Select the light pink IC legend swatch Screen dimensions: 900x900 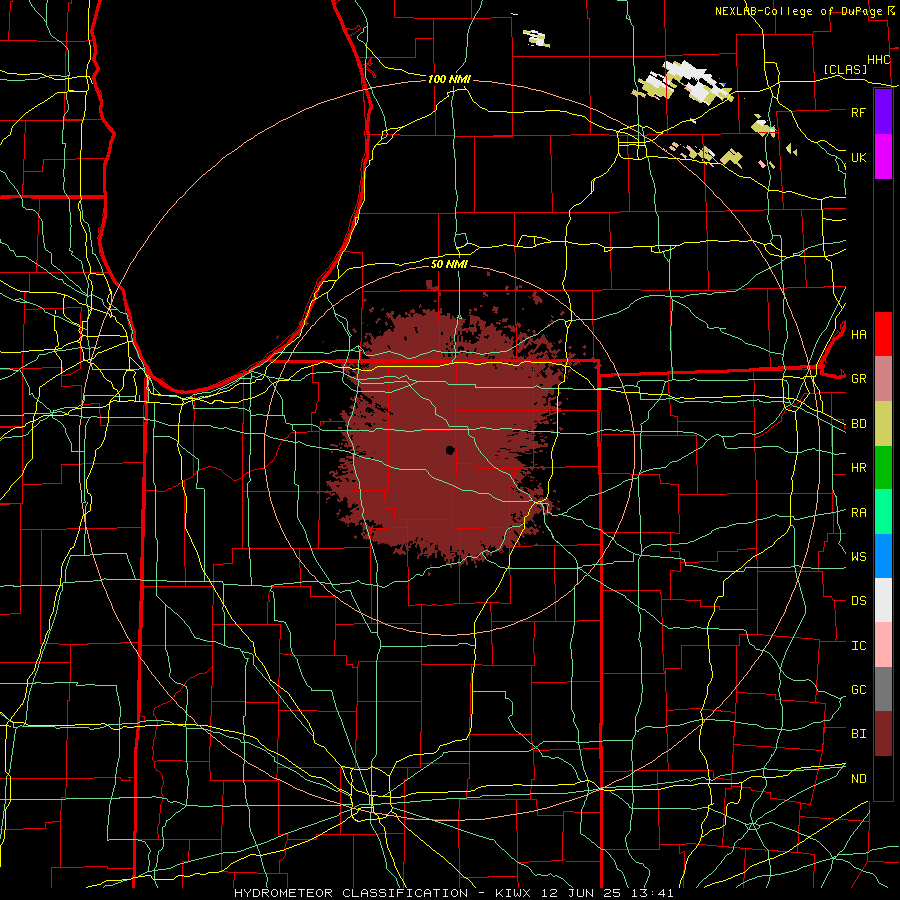click(883, 645)
